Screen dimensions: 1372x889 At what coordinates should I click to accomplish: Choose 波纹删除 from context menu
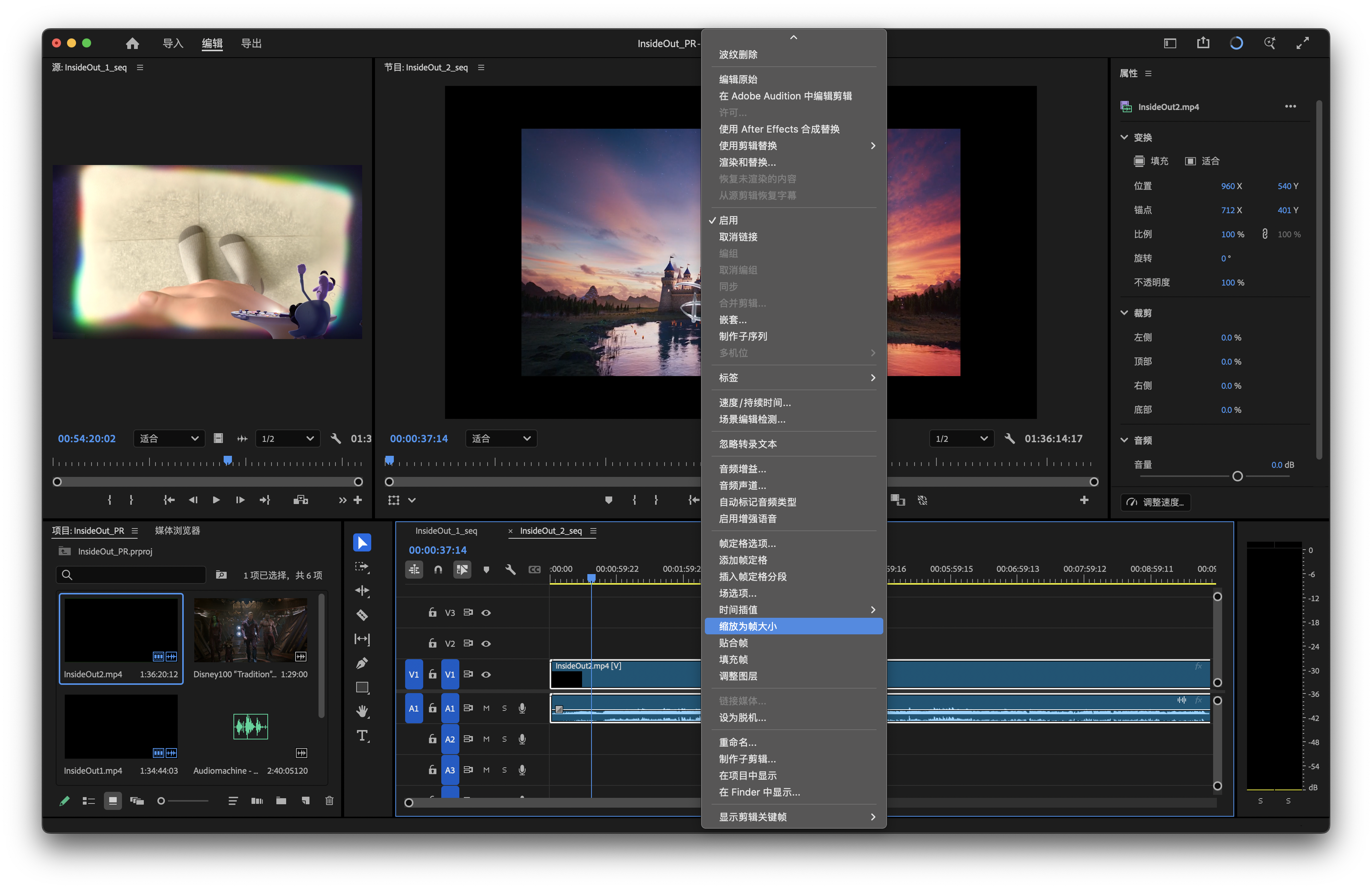click(x=793, y=54)
